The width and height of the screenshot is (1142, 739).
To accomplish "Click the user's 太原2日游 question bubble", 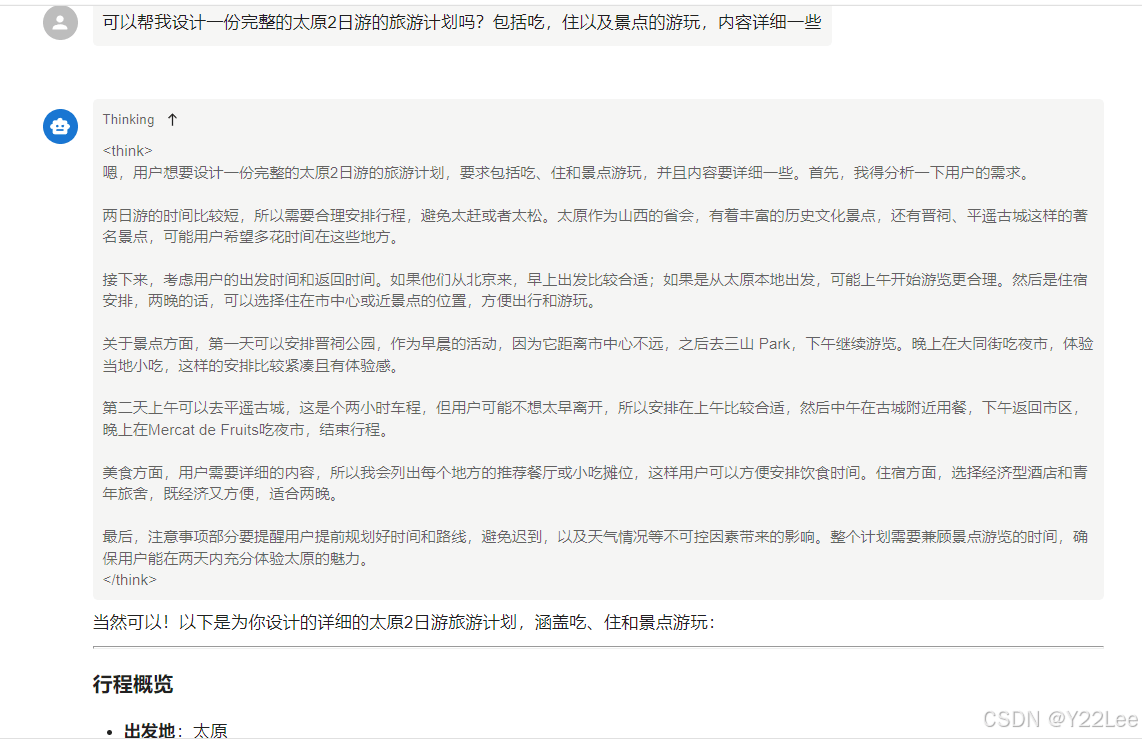I will coord(461,22).
